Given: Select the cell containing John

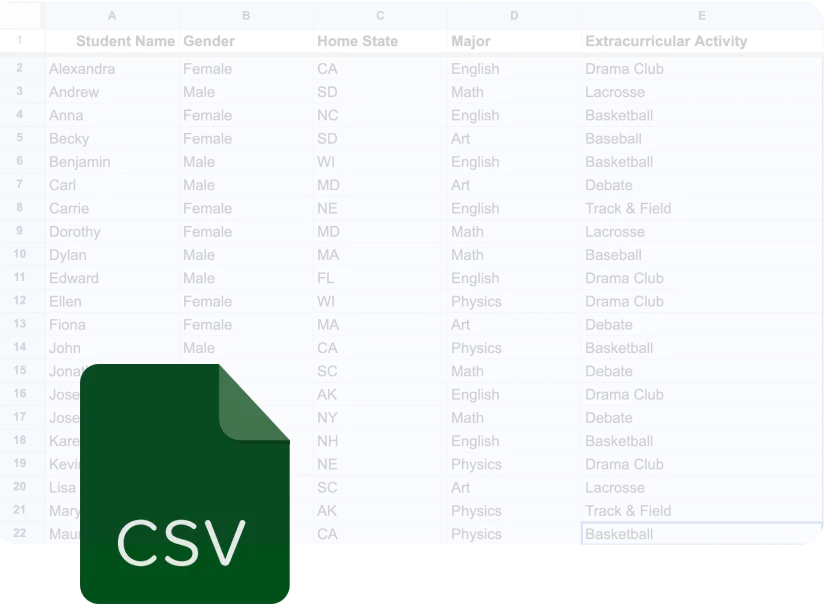Looking at the screenshot, I should (x=112, y=348).
